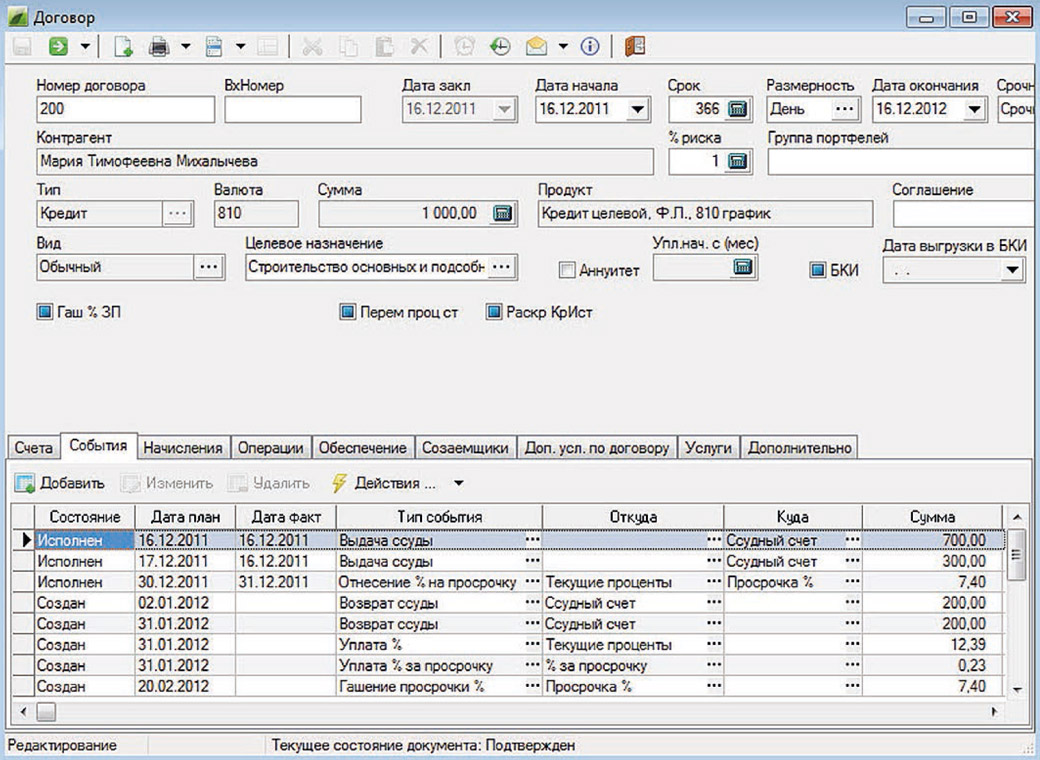Viewport: 1040px width, 760px height.
Task: Open the Действия actions menu
Action: 397,483
